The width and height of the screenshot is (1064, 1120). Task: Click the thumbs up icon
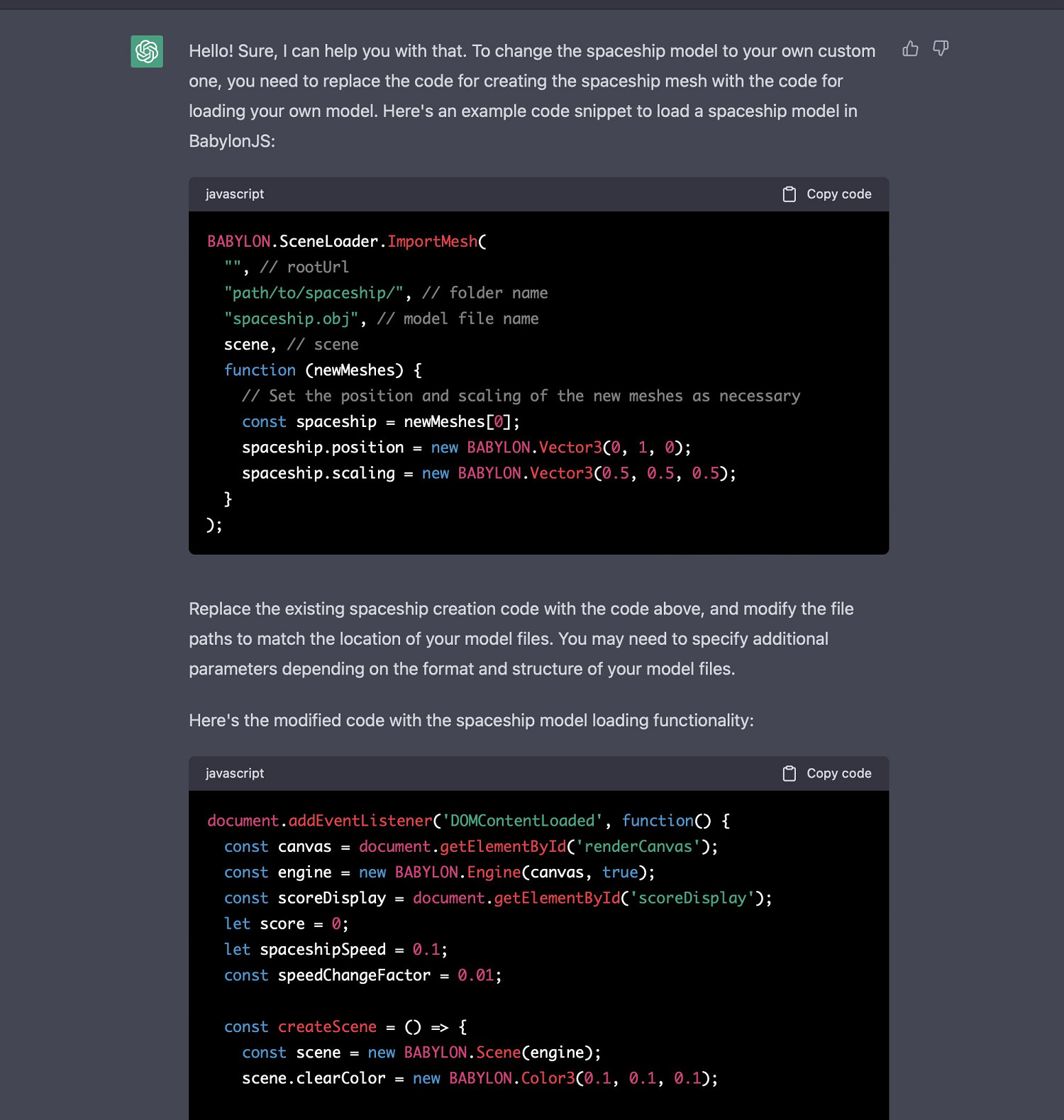click(910, 49)
